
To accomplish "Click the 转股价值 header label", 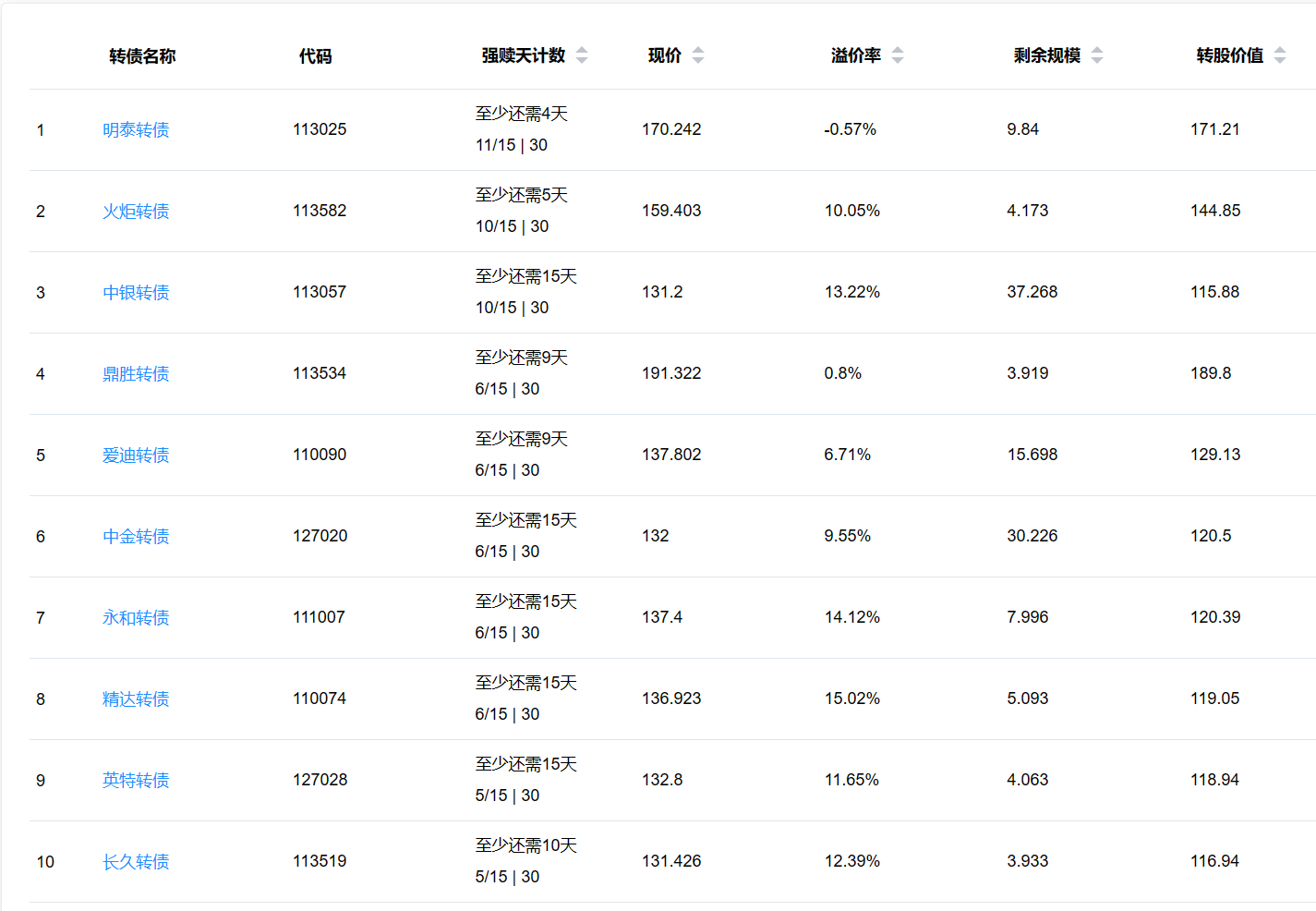I will [1229, 55].
